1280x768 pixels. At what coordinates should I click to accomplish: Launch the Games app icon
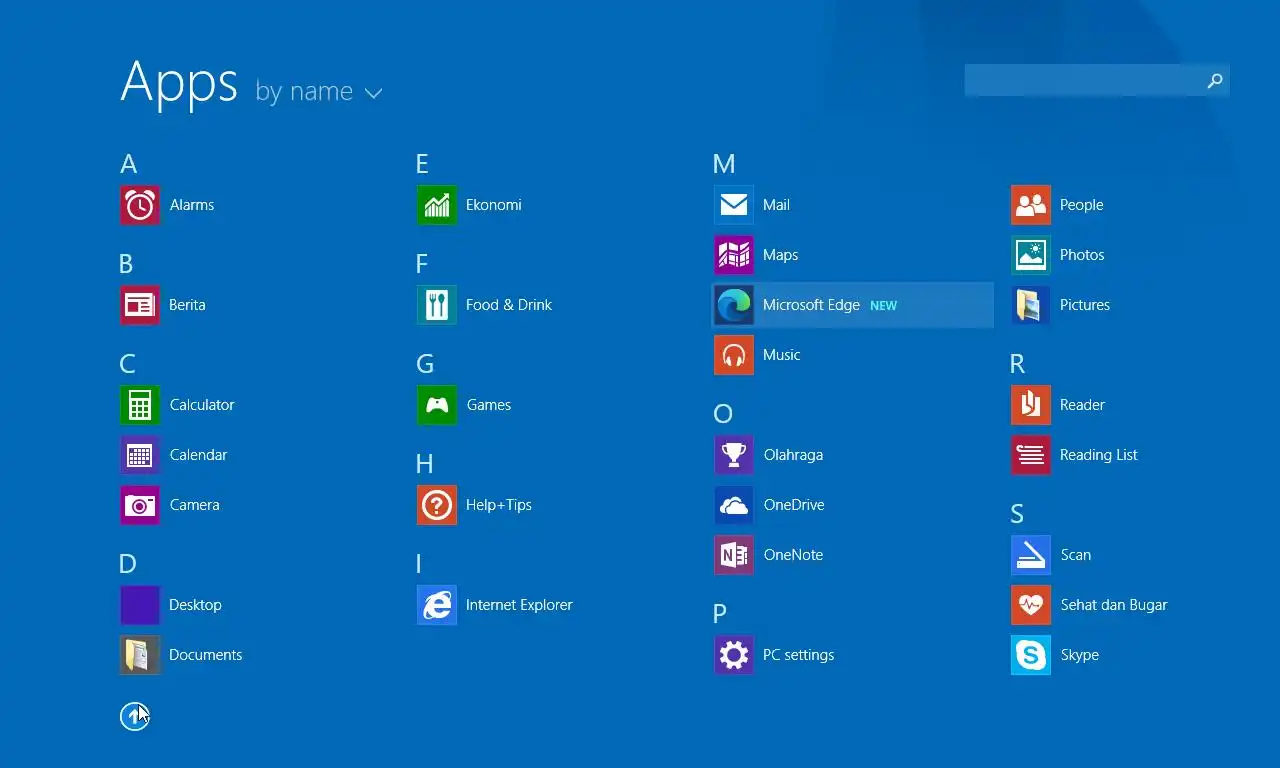point(437,405)
